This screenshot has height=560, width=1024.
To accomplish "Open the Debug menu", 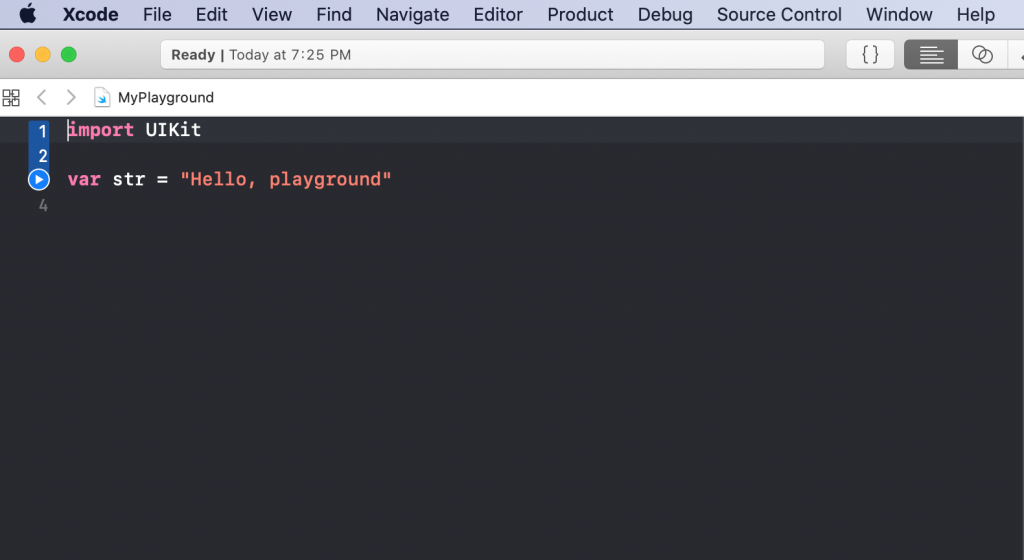I will [x=665, y=14].
